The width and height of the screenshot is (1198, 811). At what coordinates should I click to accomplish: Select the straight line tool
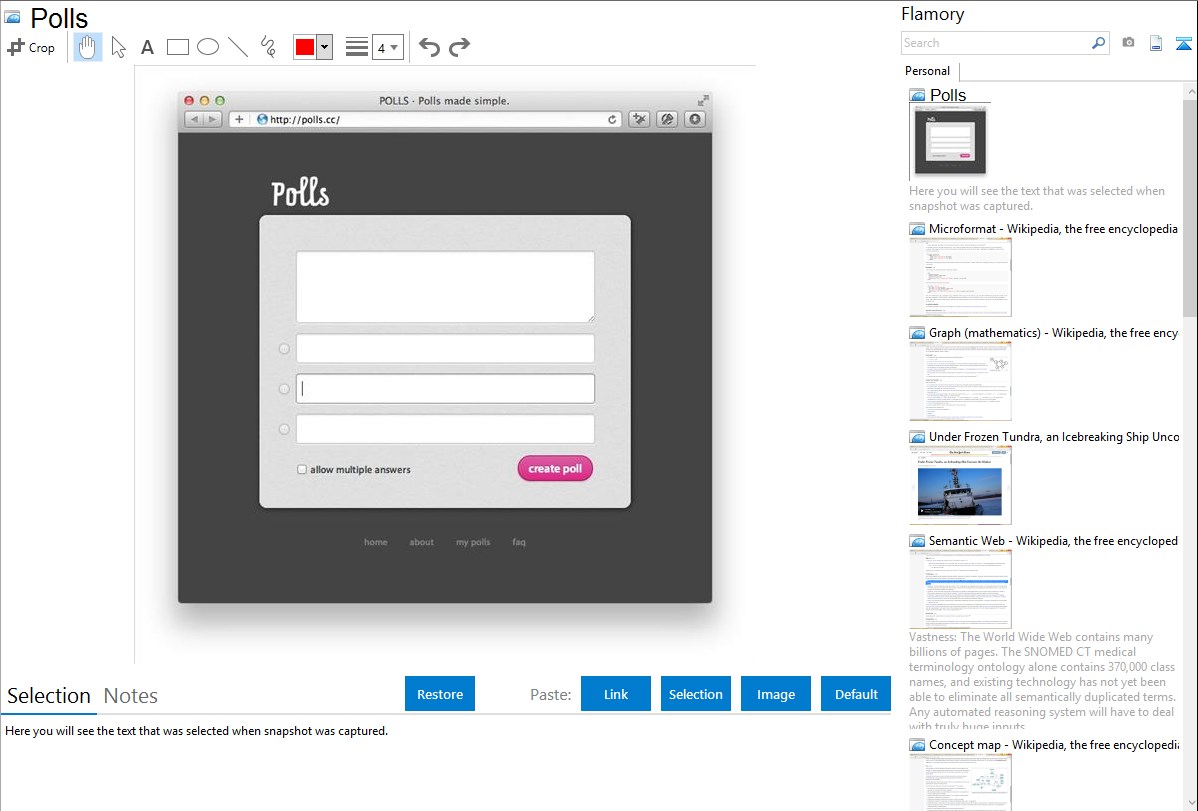[x=238, y=47]
